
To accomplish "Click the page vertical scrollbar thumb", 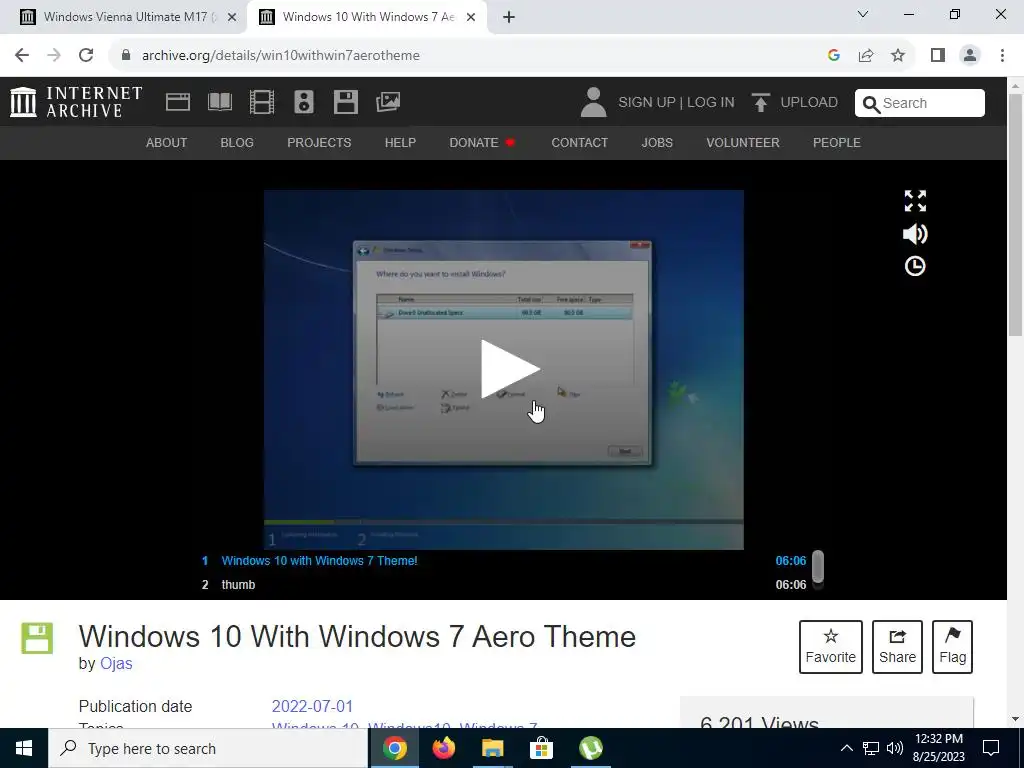I will pos(1016,216).
